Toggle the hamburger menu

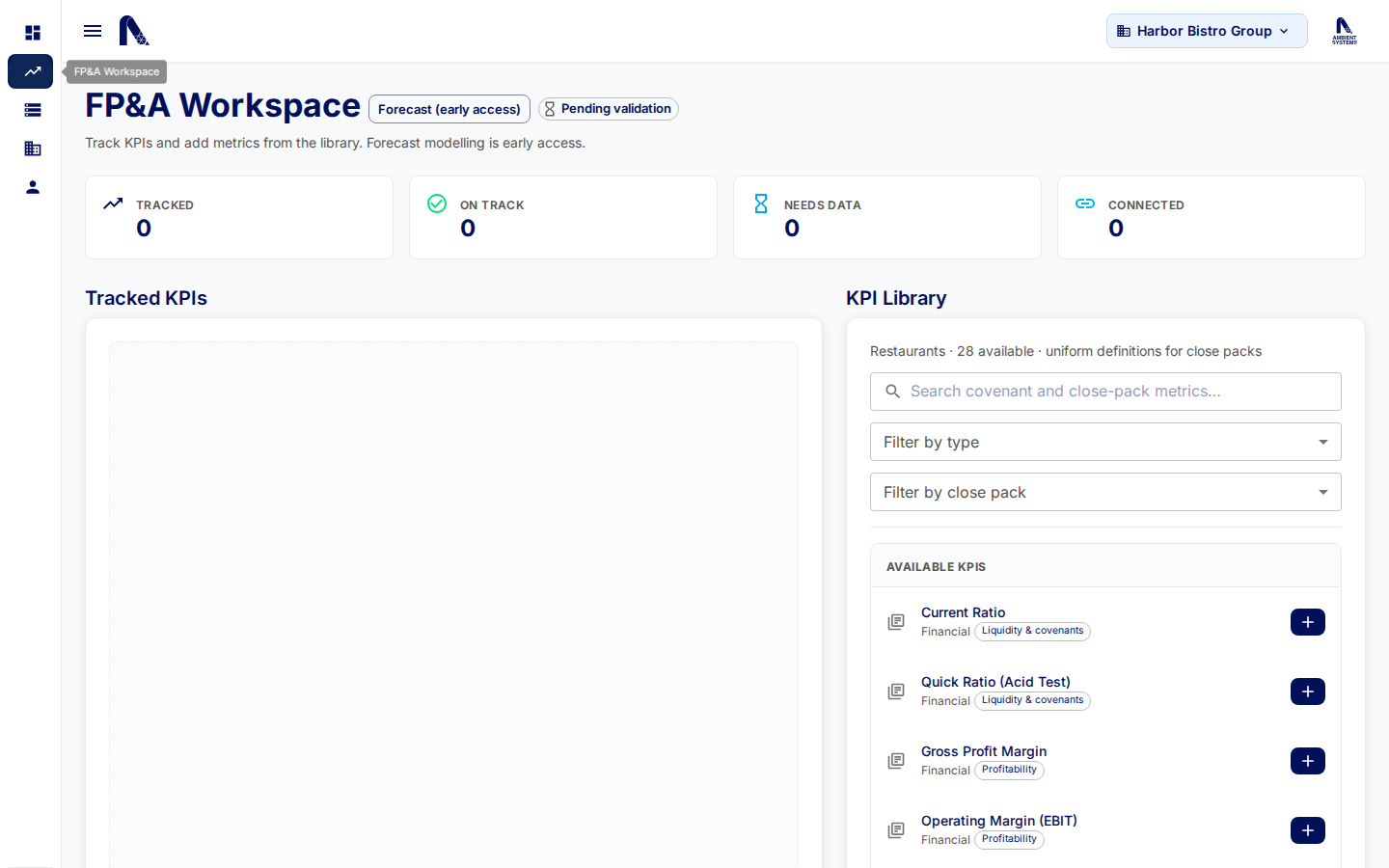93,31
